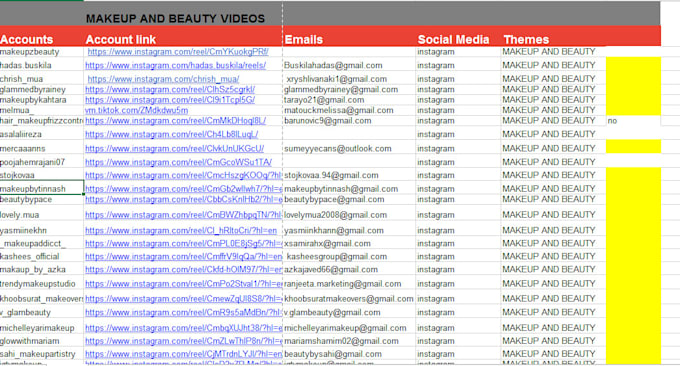Open the khoobsurat_makeovers reel link
Screen dimensions: 680x366
tap(183, 299)
